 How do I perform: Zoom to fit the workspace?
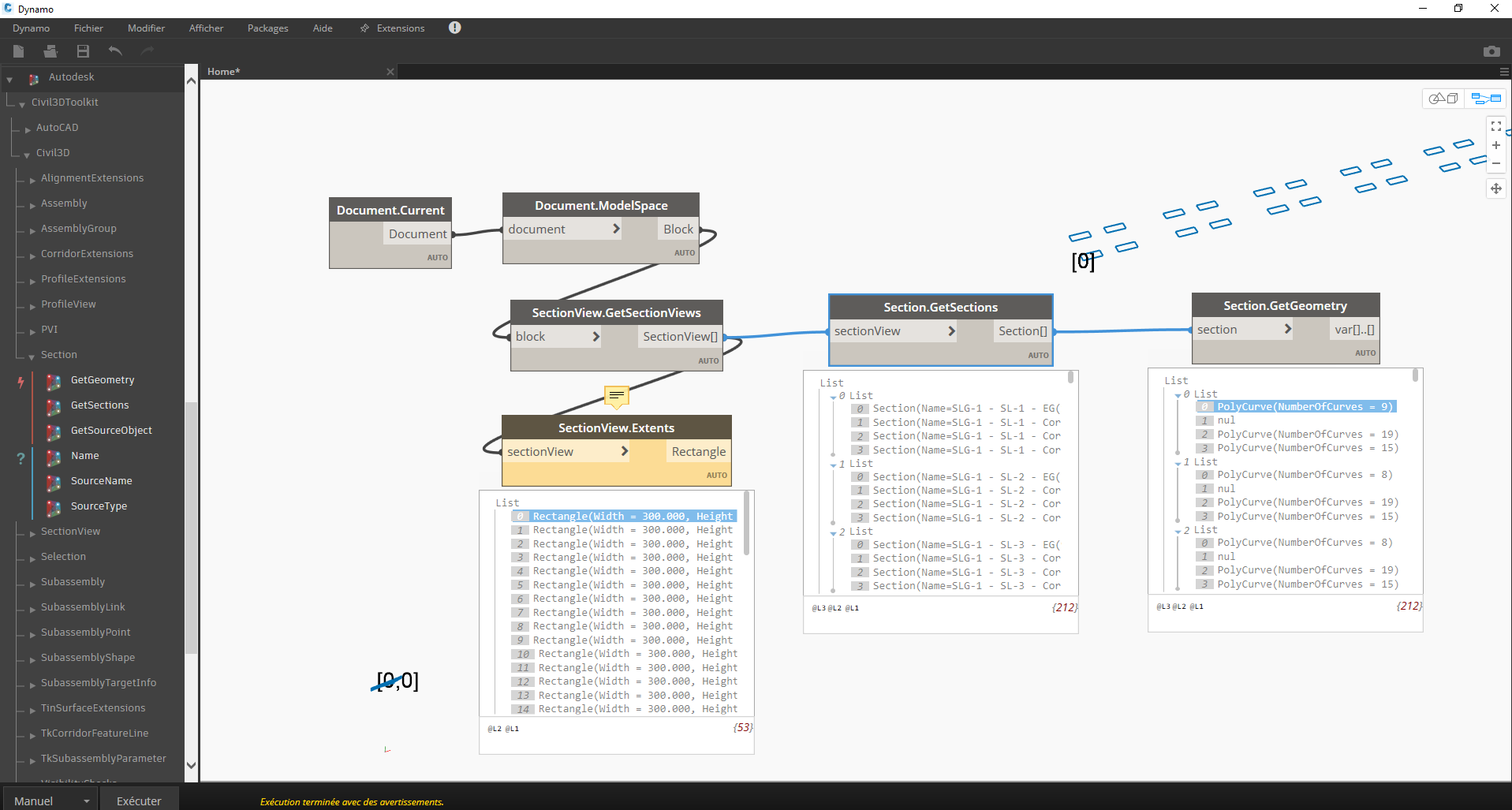coord(1496,126)
